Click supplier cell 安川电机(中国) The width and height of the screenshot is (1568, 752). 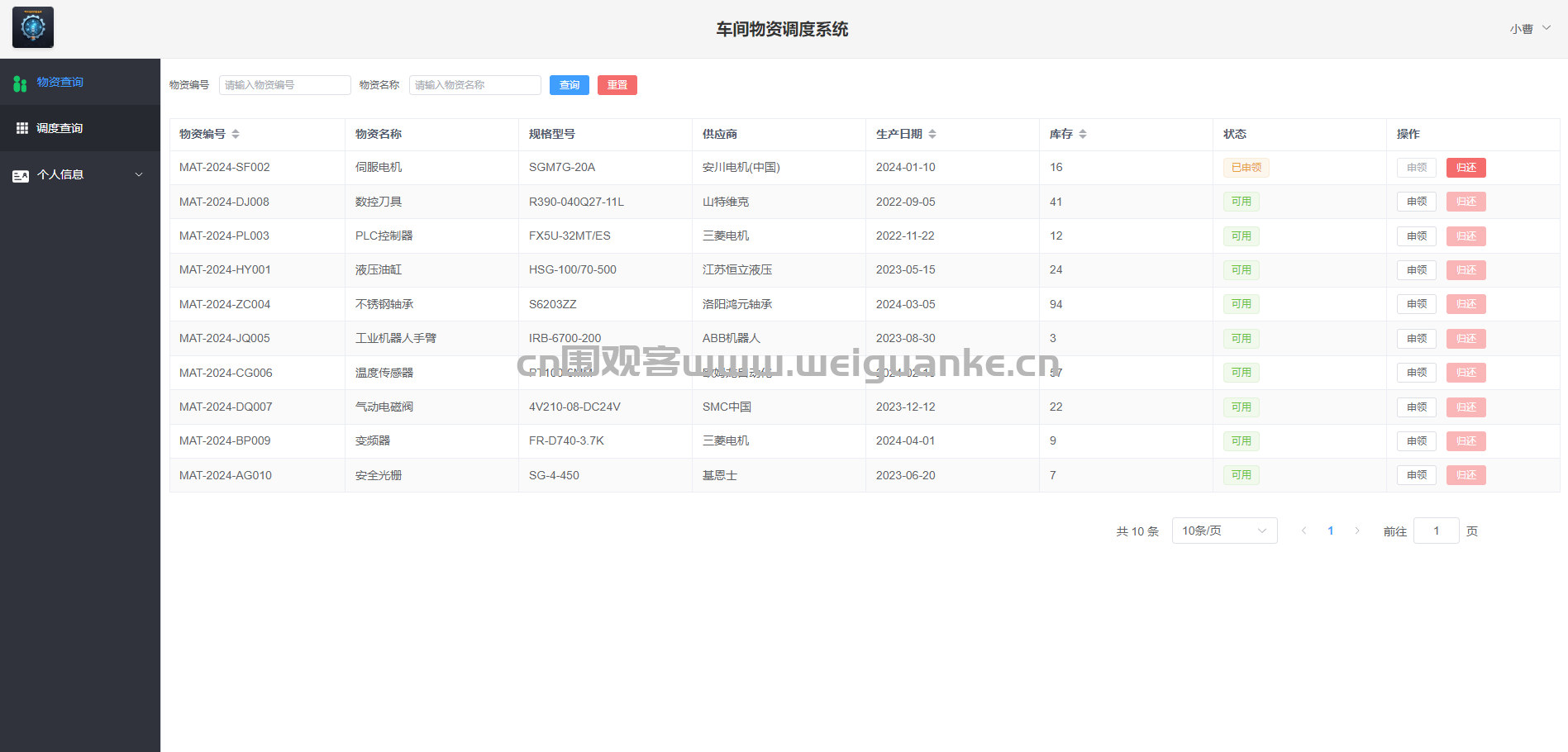[741, 168]
